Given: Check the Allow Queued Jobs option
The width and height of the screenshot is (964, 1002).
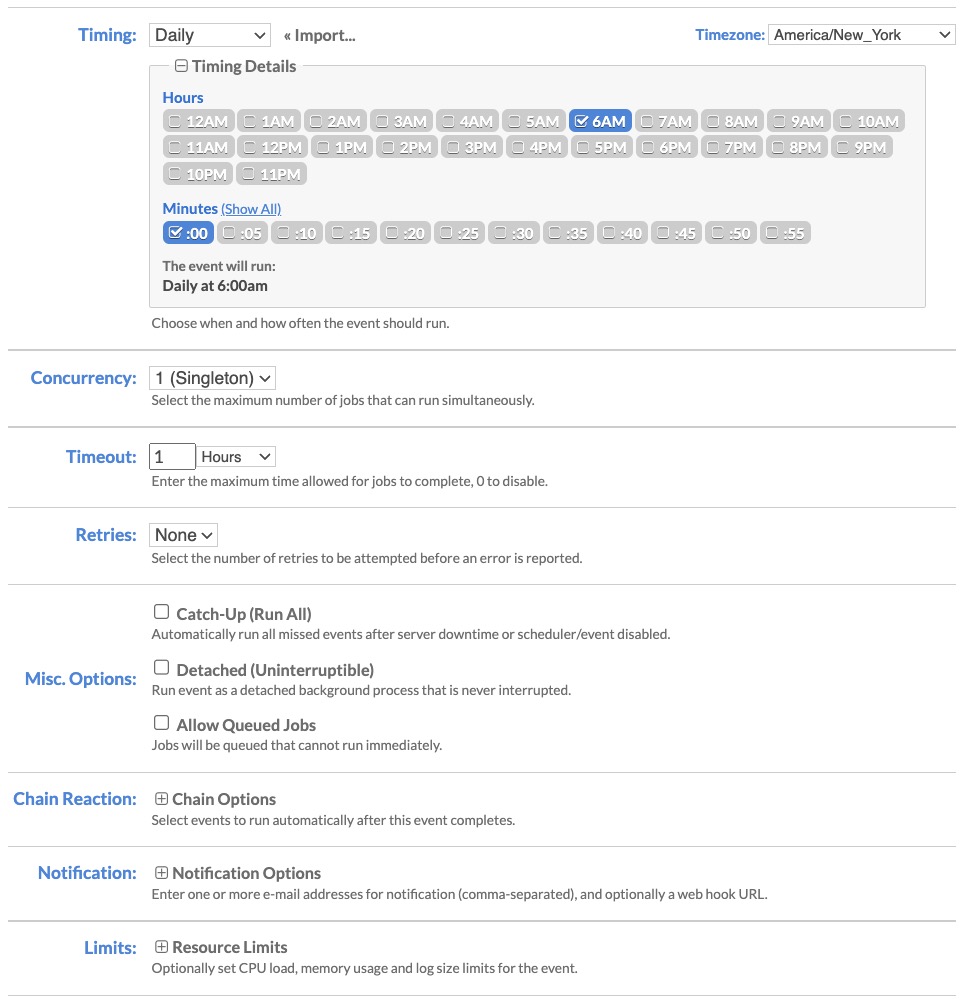Looking at the screenshot, I should 161,723.
